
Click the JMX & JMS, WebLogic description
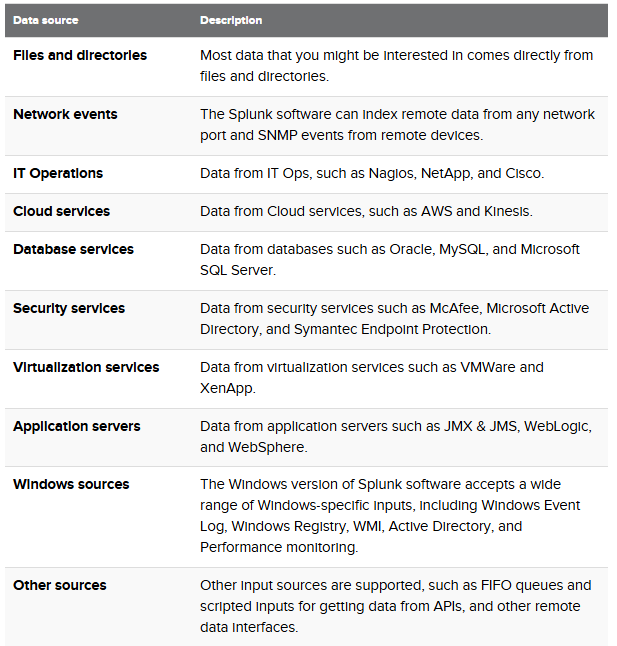click(396, 437)
